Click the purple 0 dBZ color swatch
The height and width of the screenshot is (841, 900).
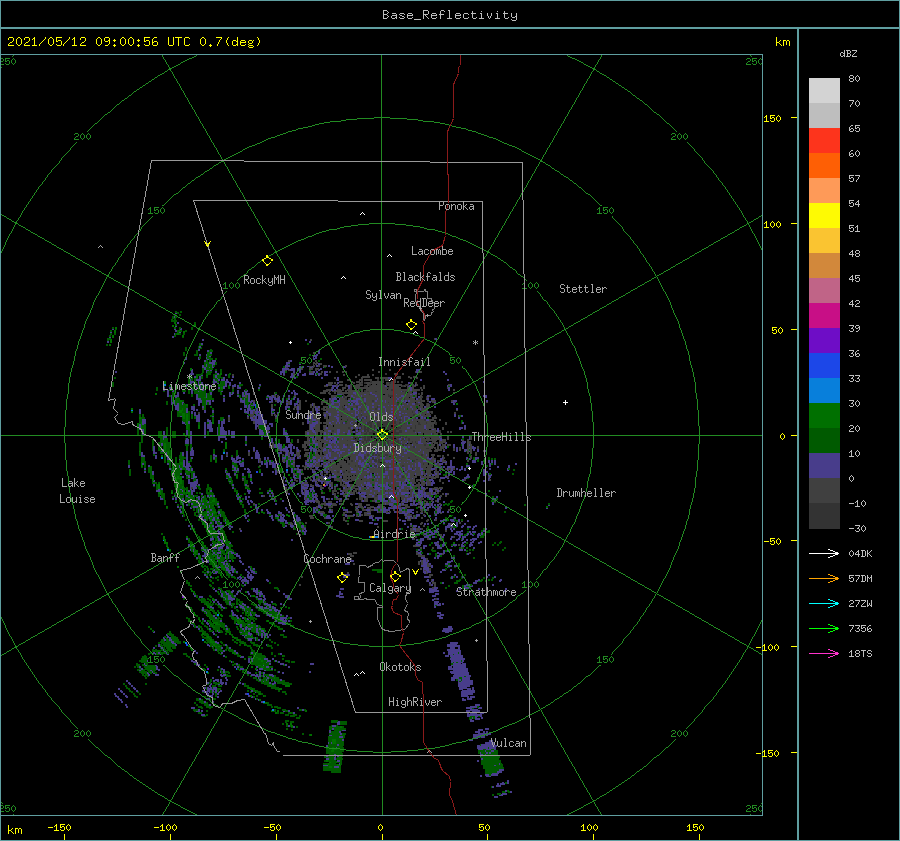[x=824, y=466]
